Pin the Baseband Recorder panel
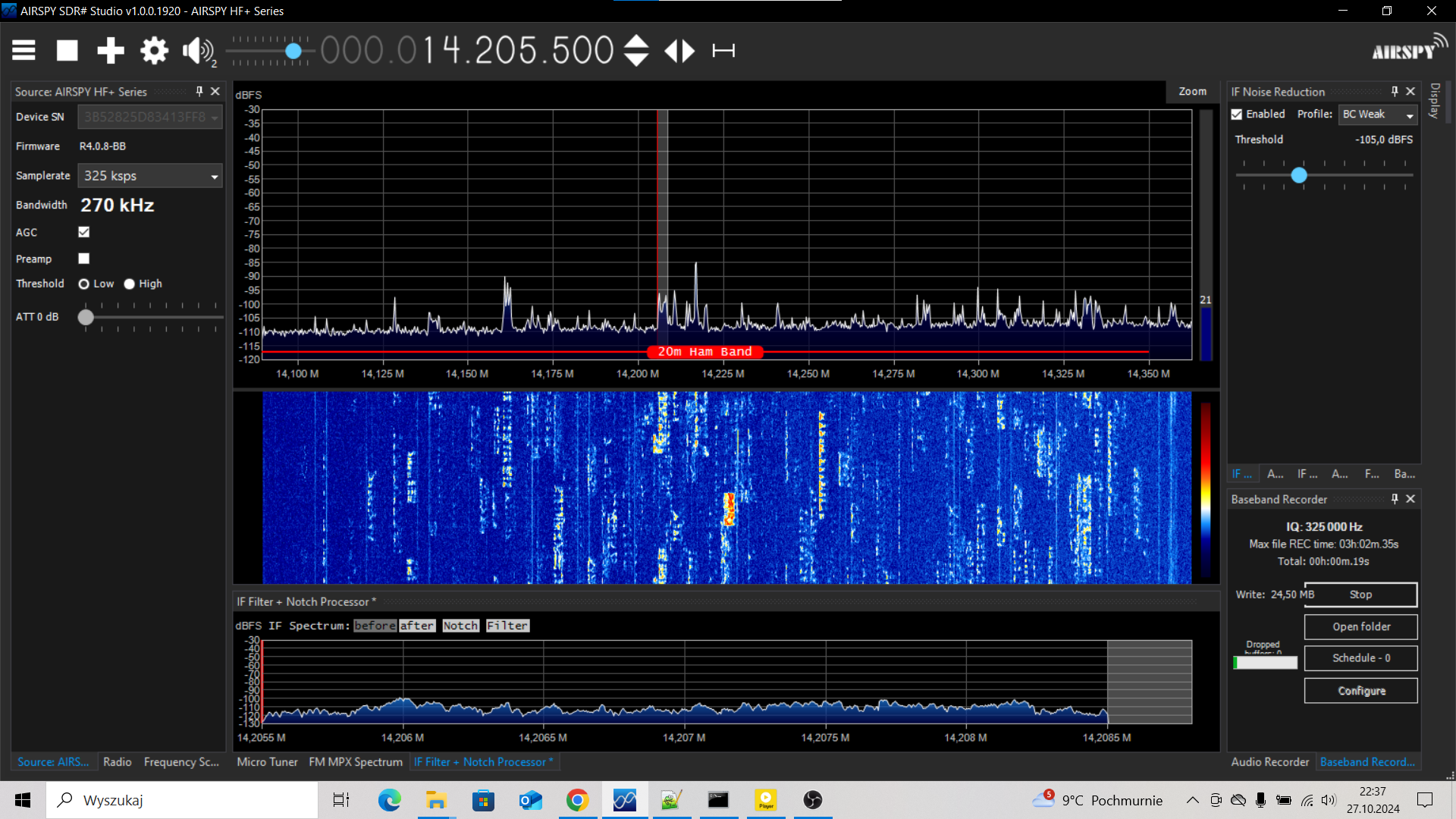This screenshot has height=819, width=1456. click(1395, 499)
